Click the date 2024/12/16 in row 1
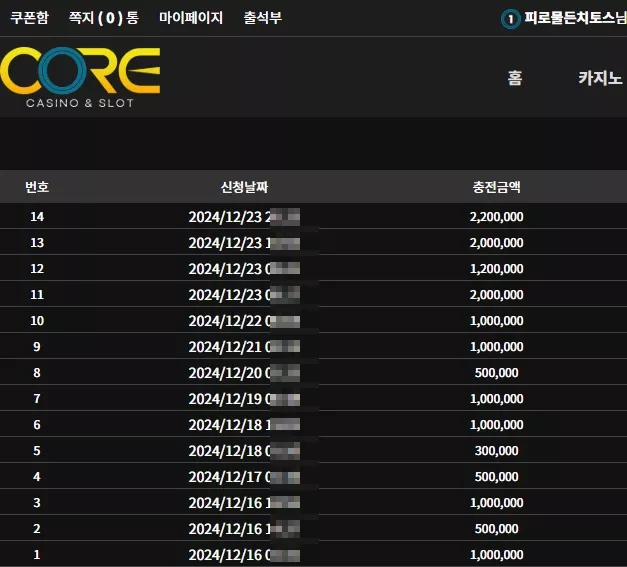 tap(225, 555)
